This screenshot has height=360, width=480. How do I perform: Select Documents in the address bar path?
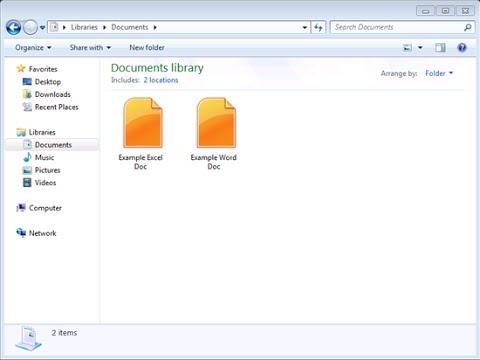point(130,27)
